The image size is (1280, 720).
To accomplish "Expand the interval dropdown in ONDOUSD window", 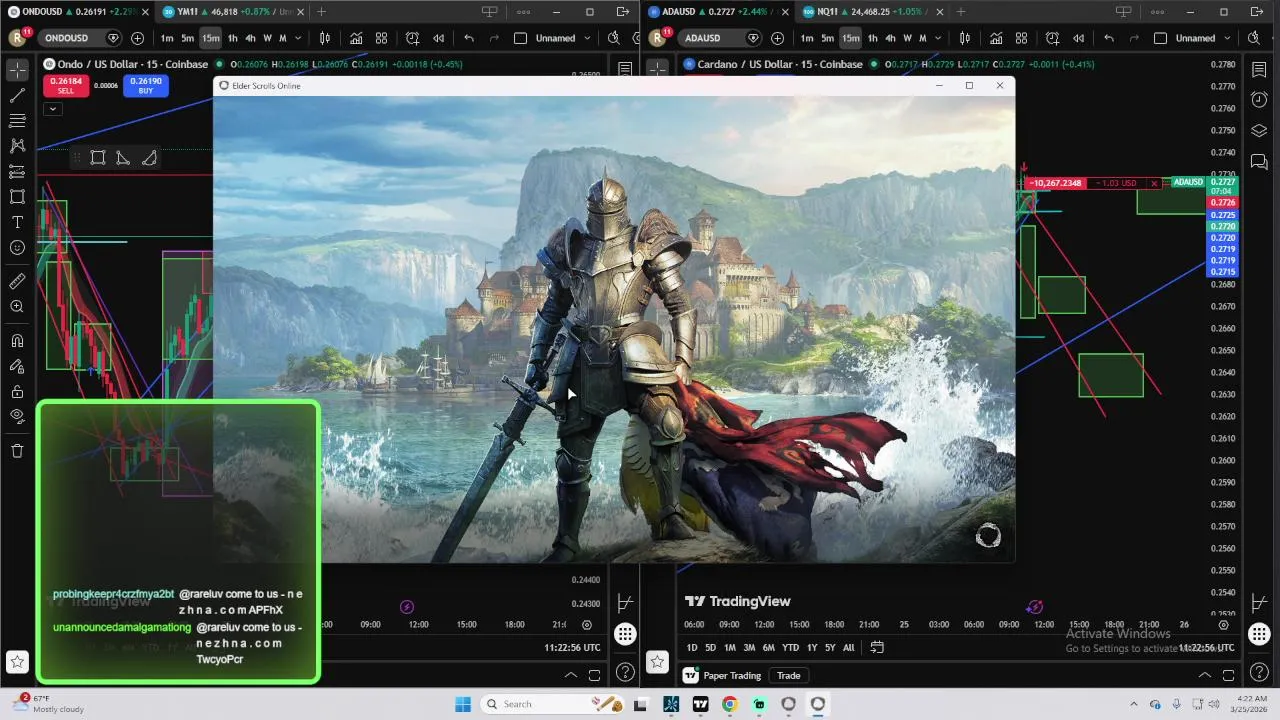I will coord(298,38).
